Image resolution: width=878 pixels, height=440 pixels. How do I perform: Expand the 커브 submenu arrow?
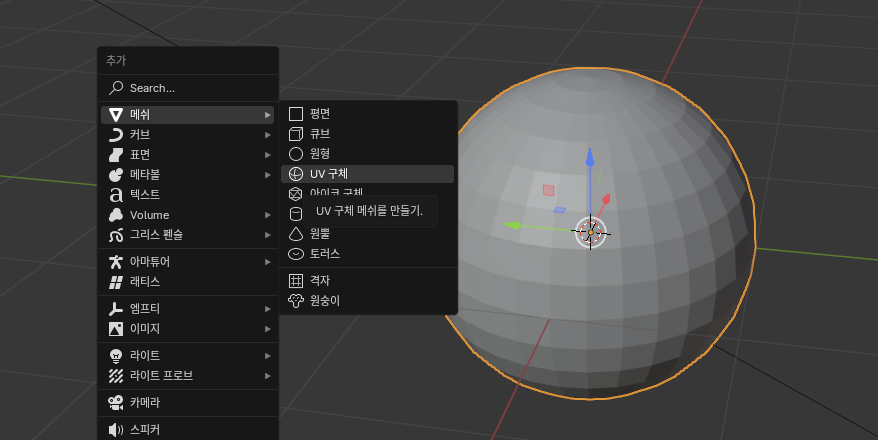[268, 135]
